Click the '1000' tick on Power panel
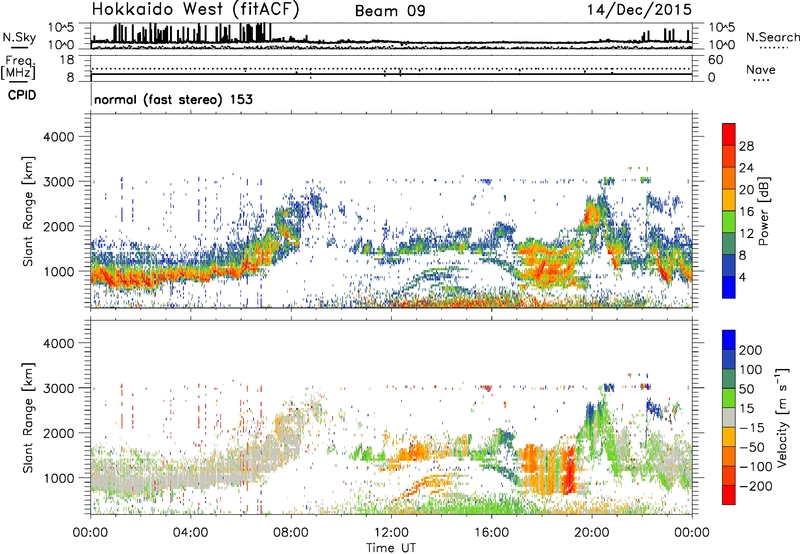This screenshot has width=800, height=554. (x=59, y=271)
